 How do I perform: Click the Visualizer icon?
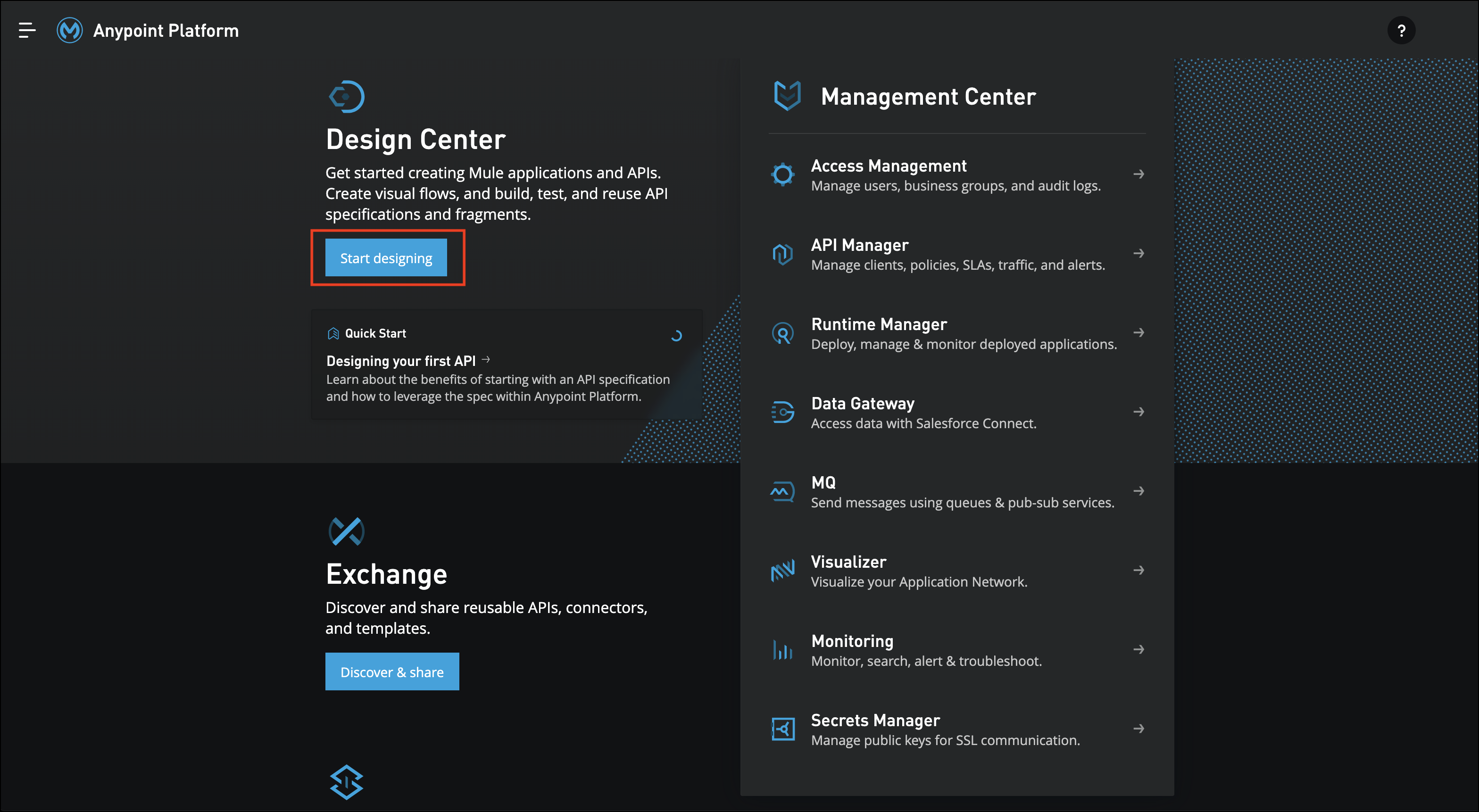click(782, 570)
